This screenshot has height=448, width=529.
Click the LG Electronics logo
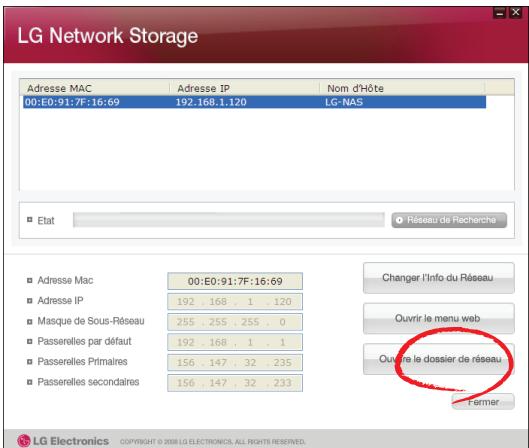[x=63, y=441]
